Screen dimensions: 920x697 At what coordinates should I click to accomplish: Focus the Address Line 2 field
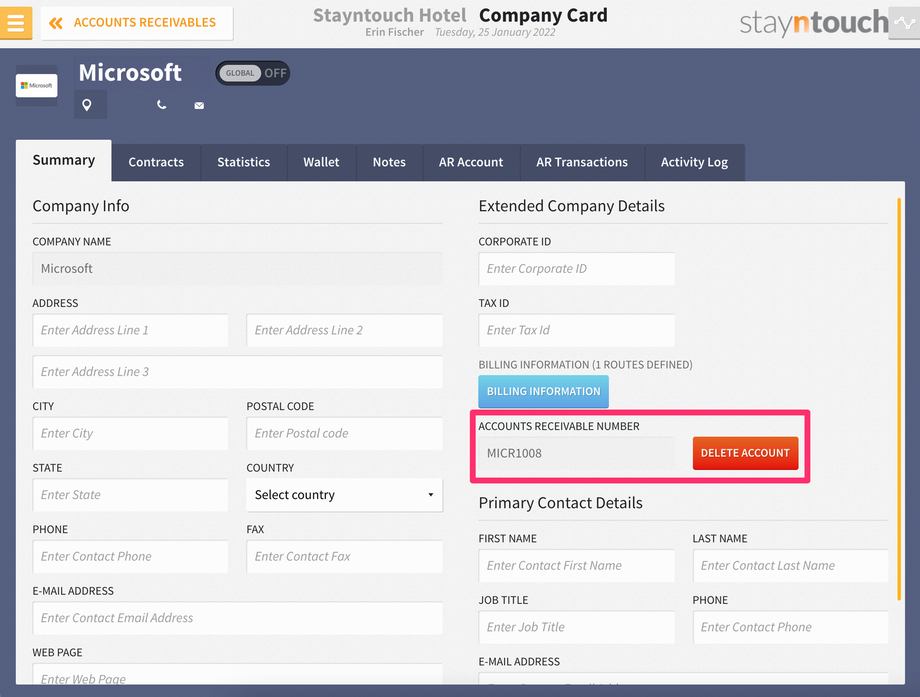pos(344,330)
